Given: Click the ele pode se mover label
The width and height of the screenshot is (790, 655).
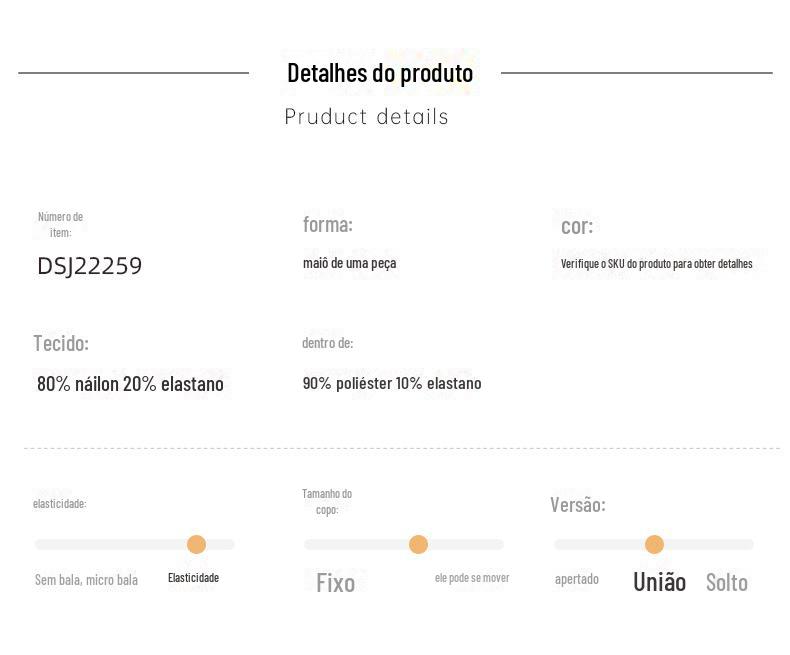Looking at the screenshot, I should (x=472, y=578).
